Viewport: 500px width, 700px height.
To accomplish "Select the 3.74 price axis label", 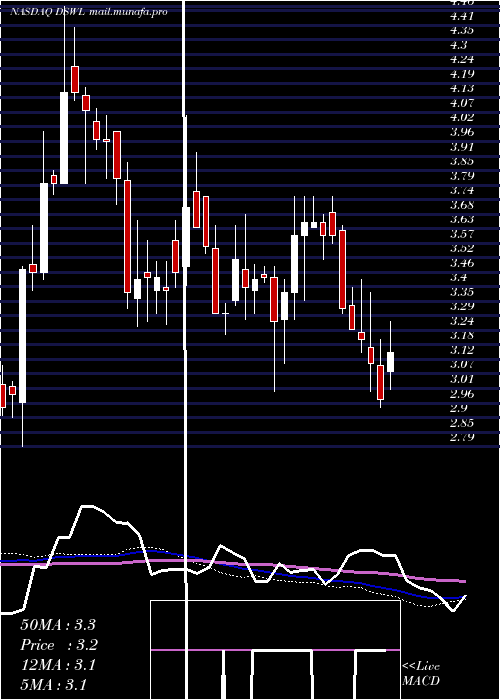I will pyautogui.click(x=462, y=191).
